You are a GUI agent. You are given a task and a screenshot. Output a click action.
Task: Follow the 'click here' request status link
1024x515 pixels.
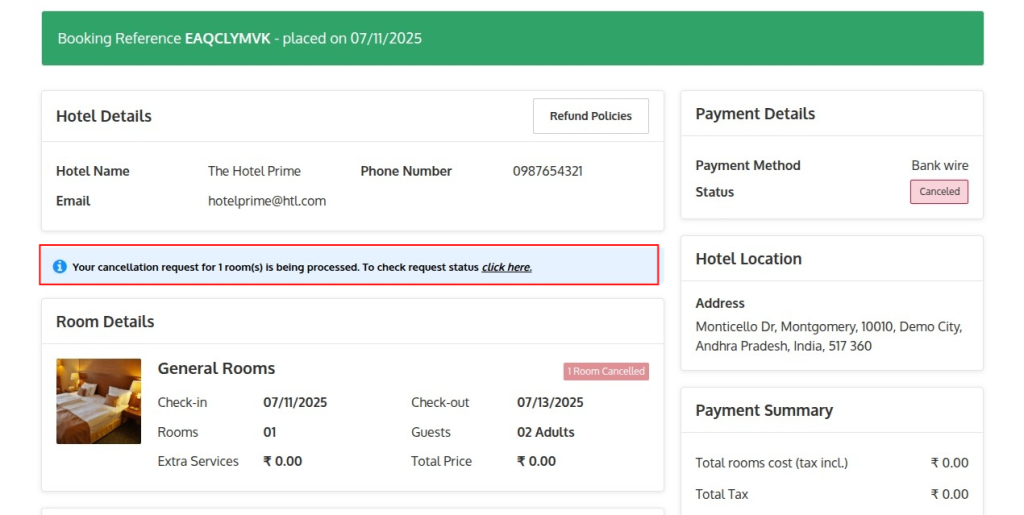coord(507,267)
